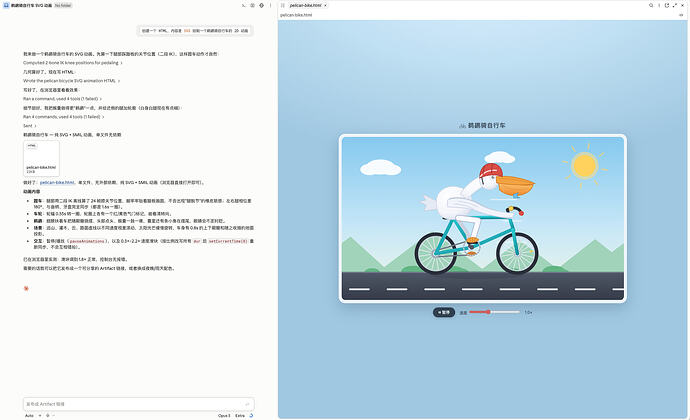Expand 'Ran a command, used 4 tools' step
690x420 pixels.
point(62,99)
